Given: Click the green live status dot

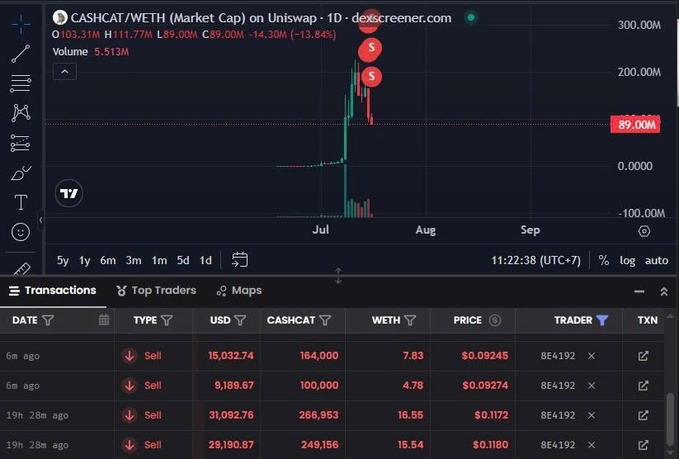Looking at the screenshot, I should coord(471,18).
